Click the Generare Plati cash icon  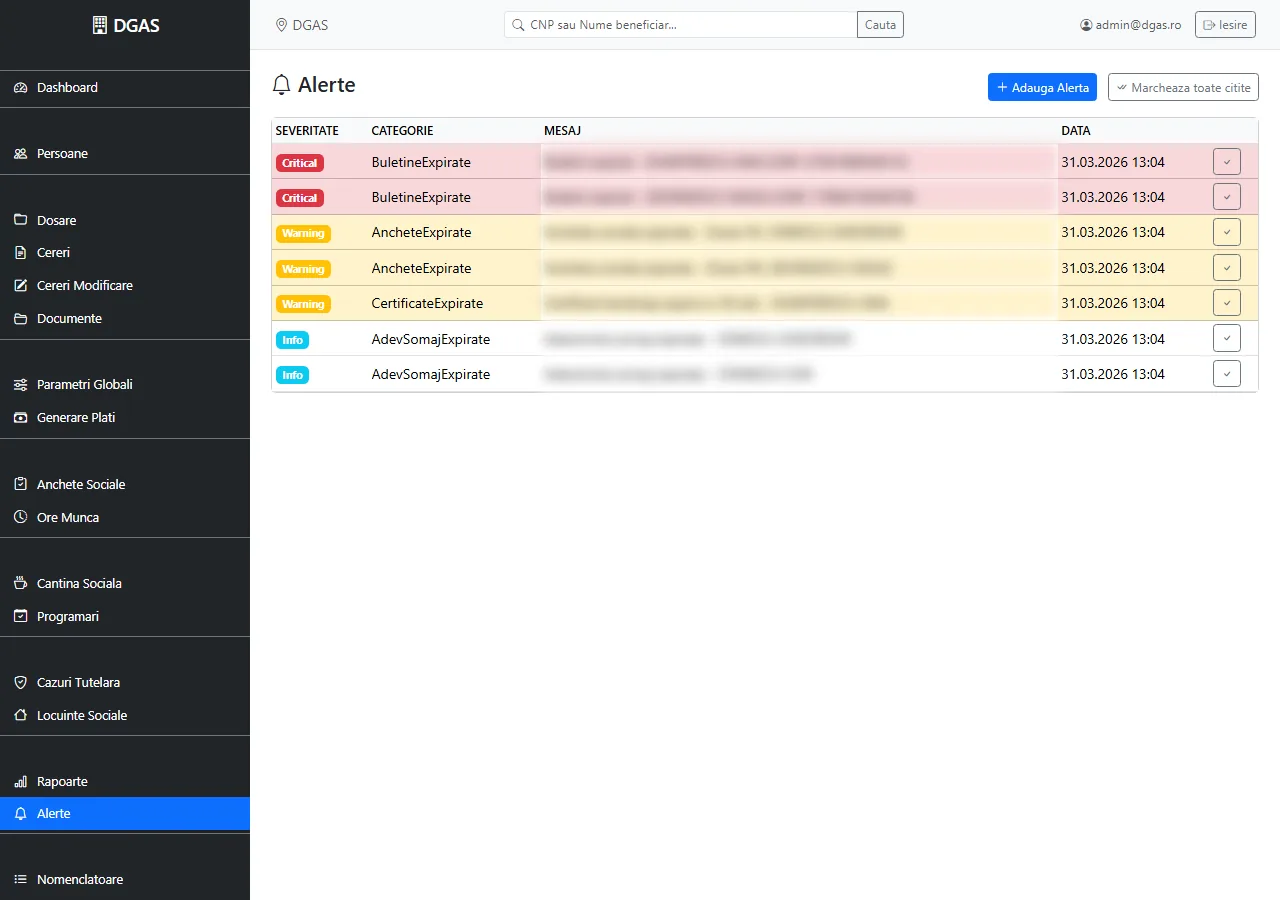pos(20,418)
